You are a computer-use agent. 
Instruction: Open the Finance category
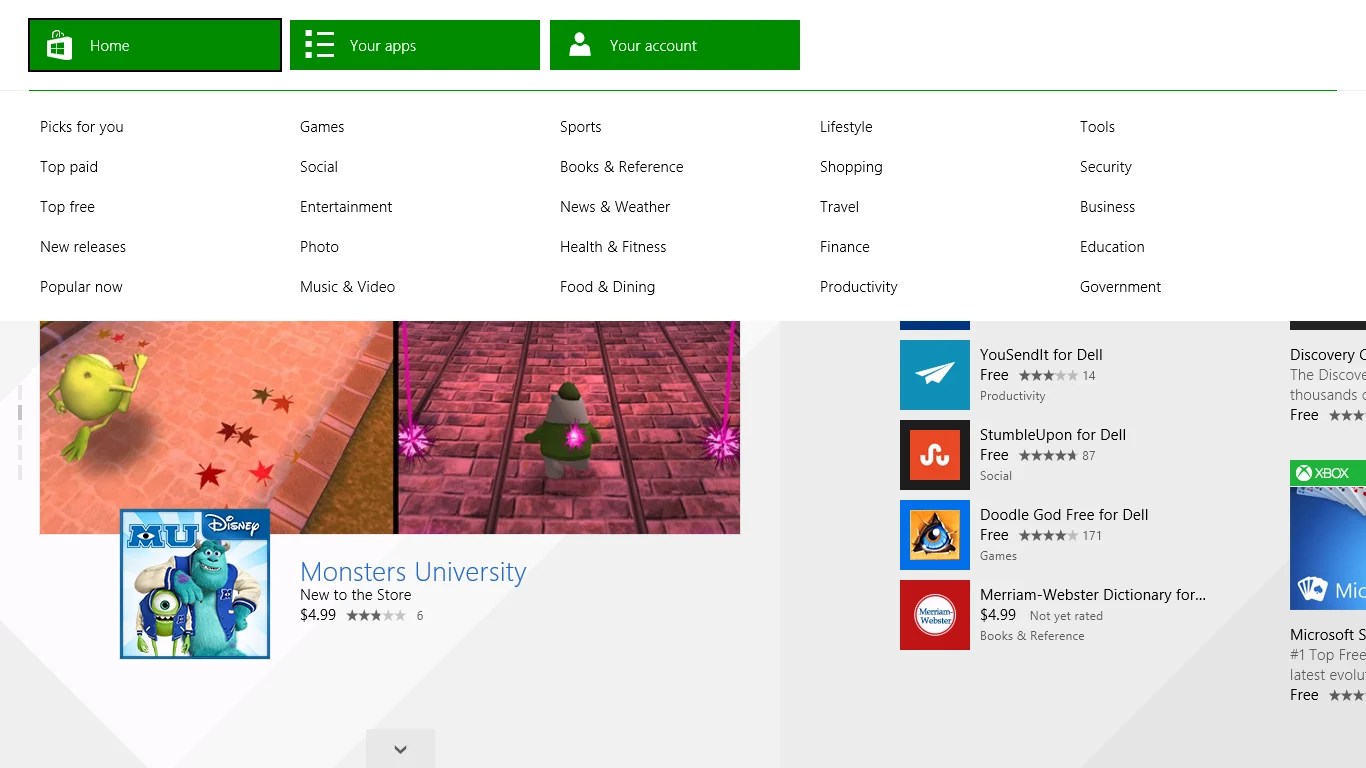pos(845,247)
